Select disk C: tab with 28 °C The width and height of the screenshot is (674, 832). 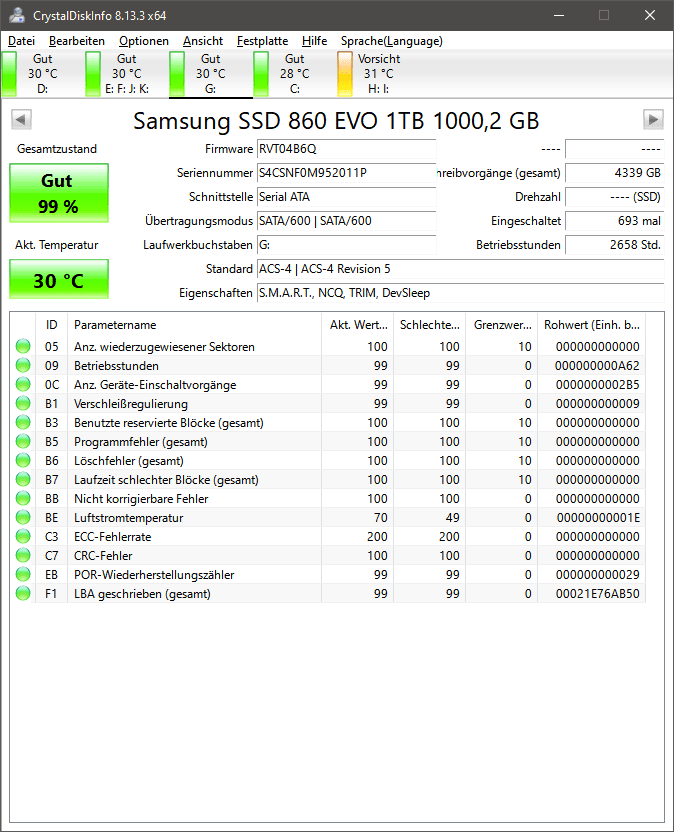(x=295, y=74)
